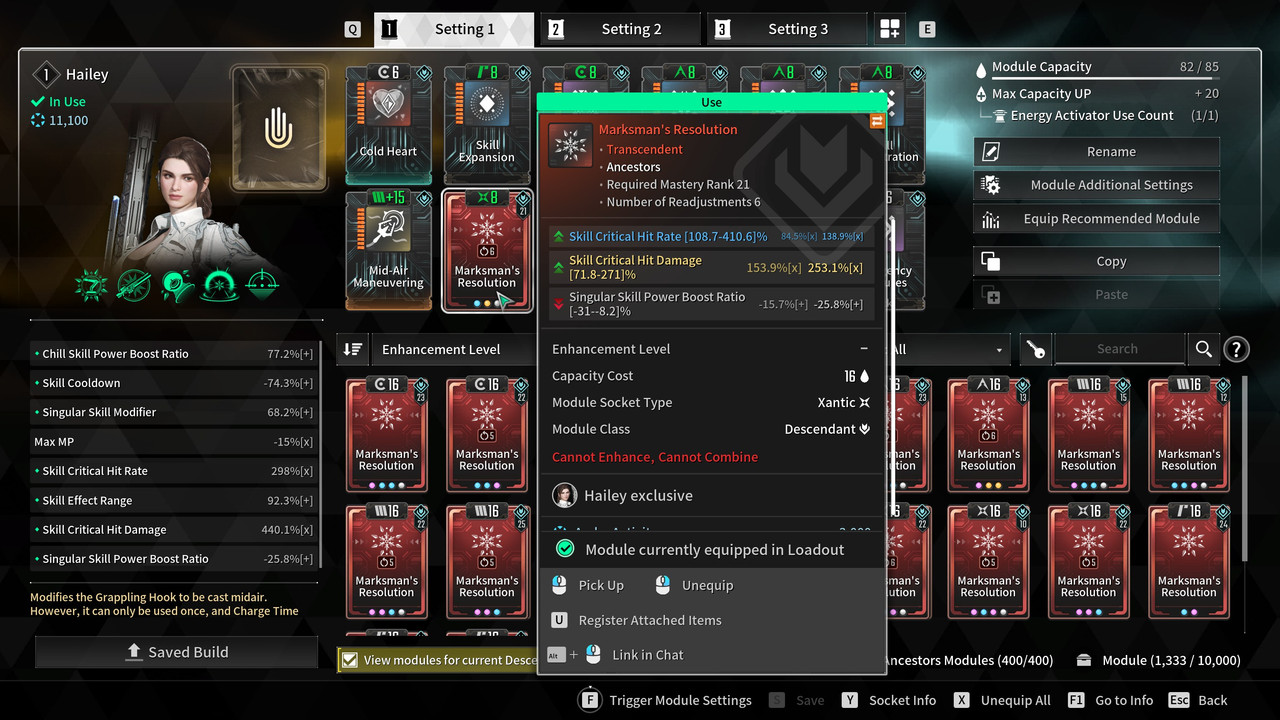
Task: Click the Max MP stat row
Action: pos(175,442)
